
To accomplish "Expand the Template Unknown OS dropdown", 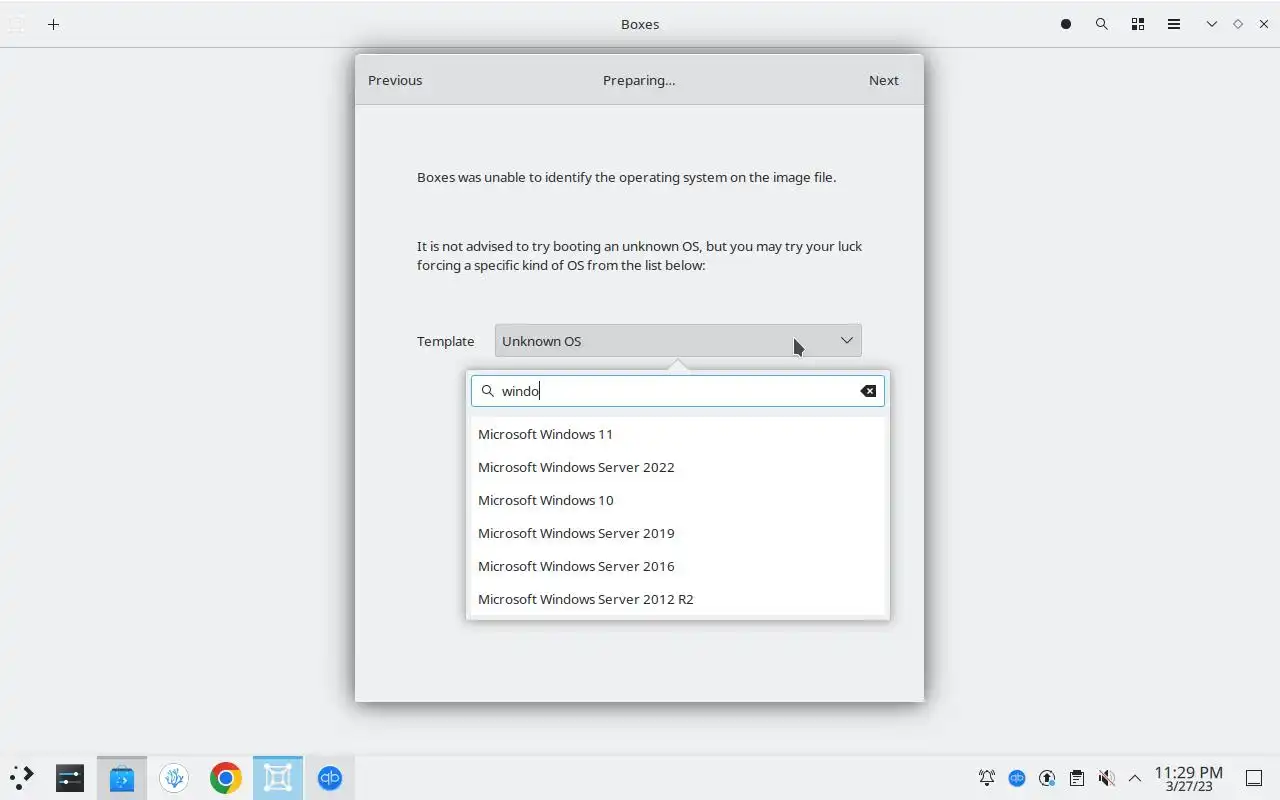I will pyautogui.click(x=678, y=341).
